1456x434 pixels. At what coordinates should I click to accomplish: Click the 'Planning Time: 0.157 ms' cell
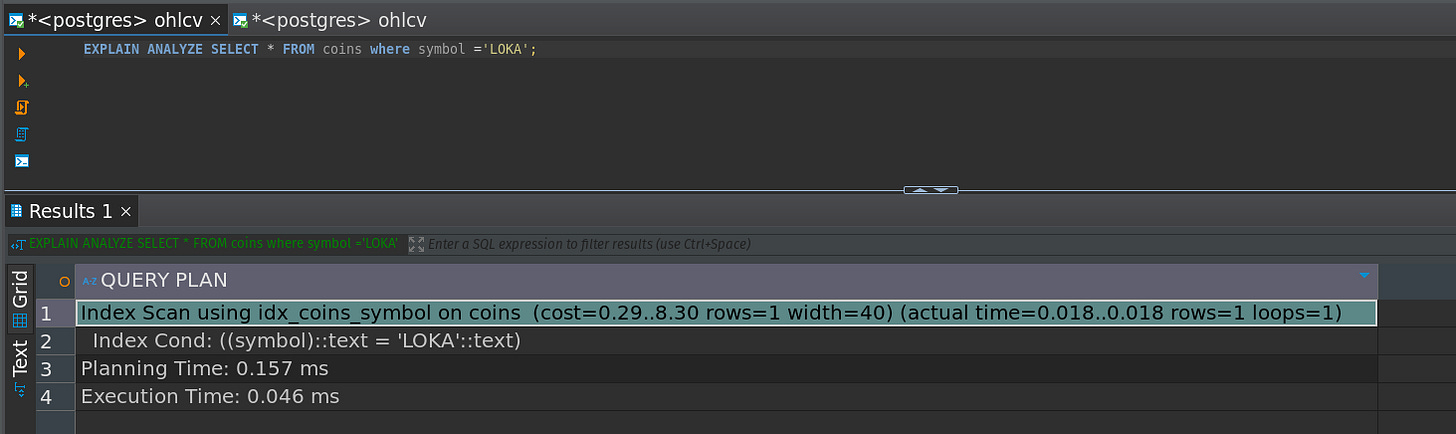[726, 369]
